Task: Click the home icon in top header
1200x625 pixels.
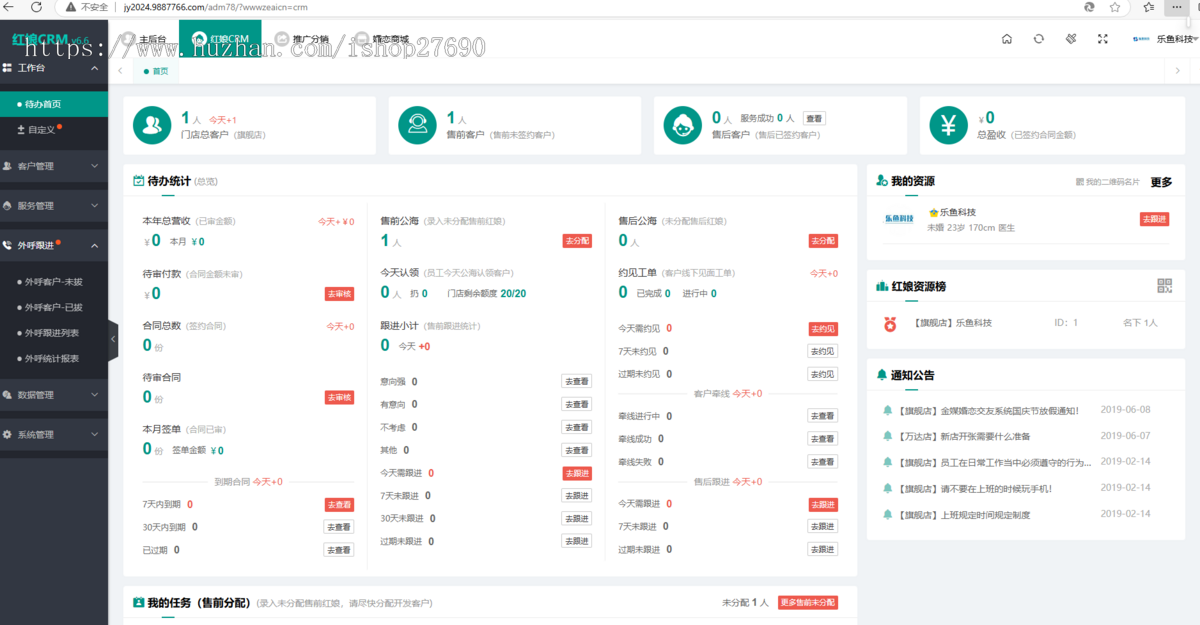Action: coord(1007,39)
